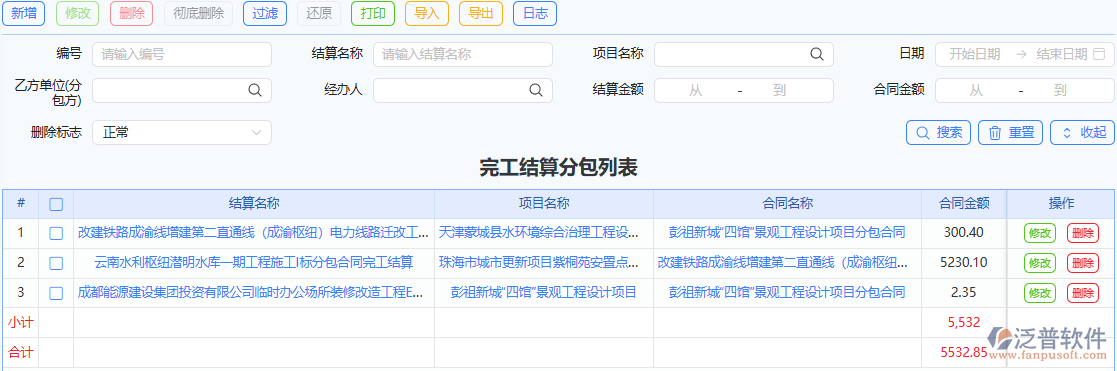The width and height of the screenshot is (1117, 371).
Task: Focus the 结算名称 input field
Action: point(462,54)
